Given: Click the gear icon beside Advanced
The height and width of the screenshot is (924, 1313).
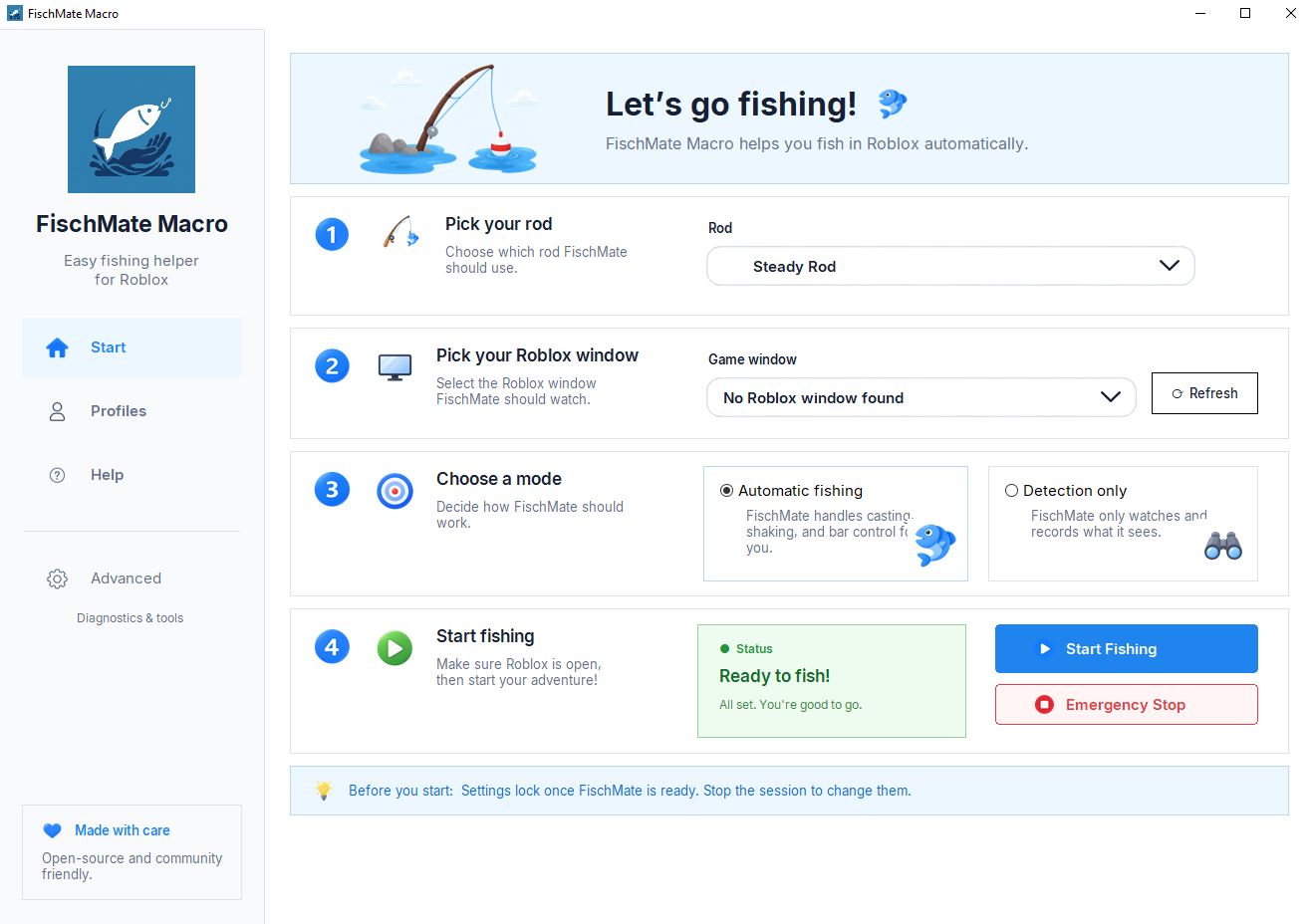Looking at the screenshot, I should click(57, 578).
